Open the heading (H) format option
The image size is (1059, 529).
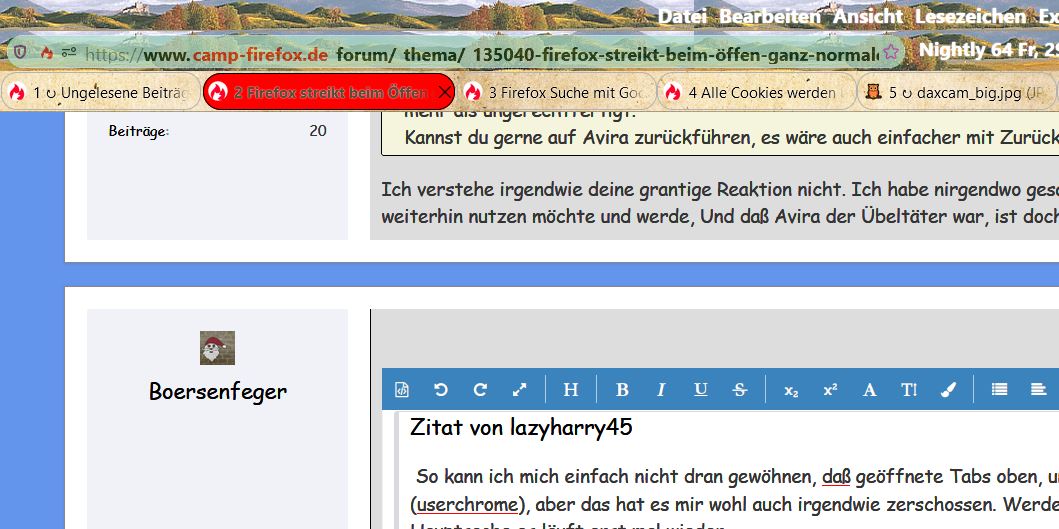[x=571, y=390]
